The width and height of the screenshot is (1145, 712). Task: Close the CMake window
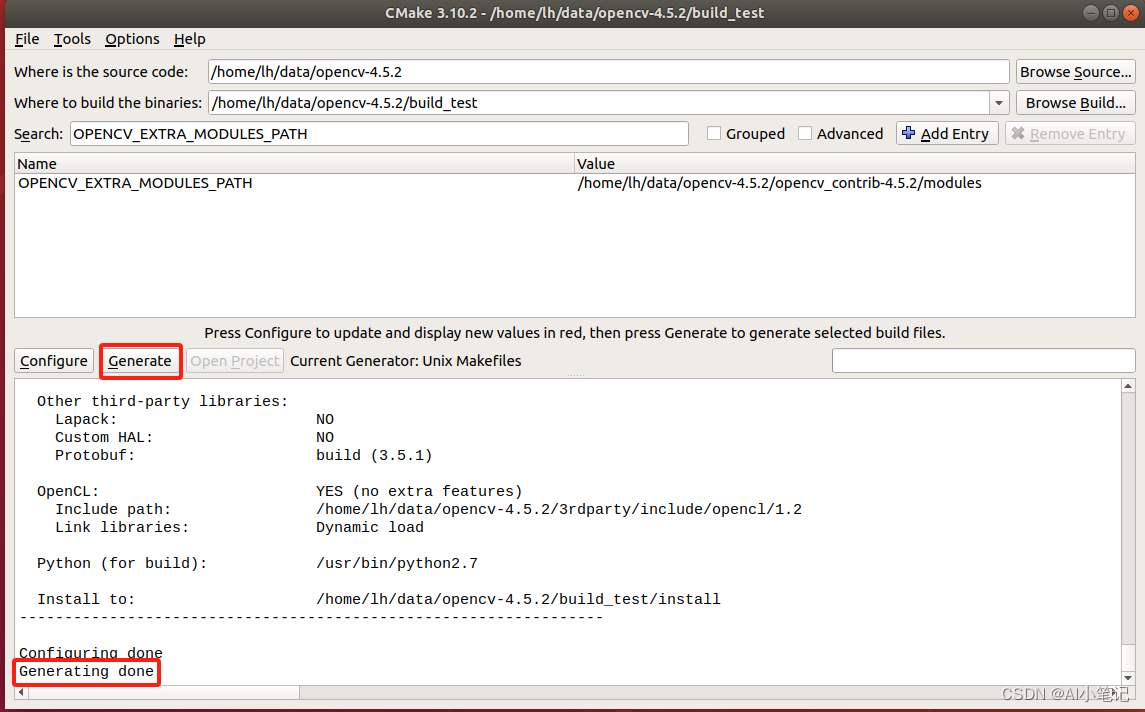(1130, 12)
